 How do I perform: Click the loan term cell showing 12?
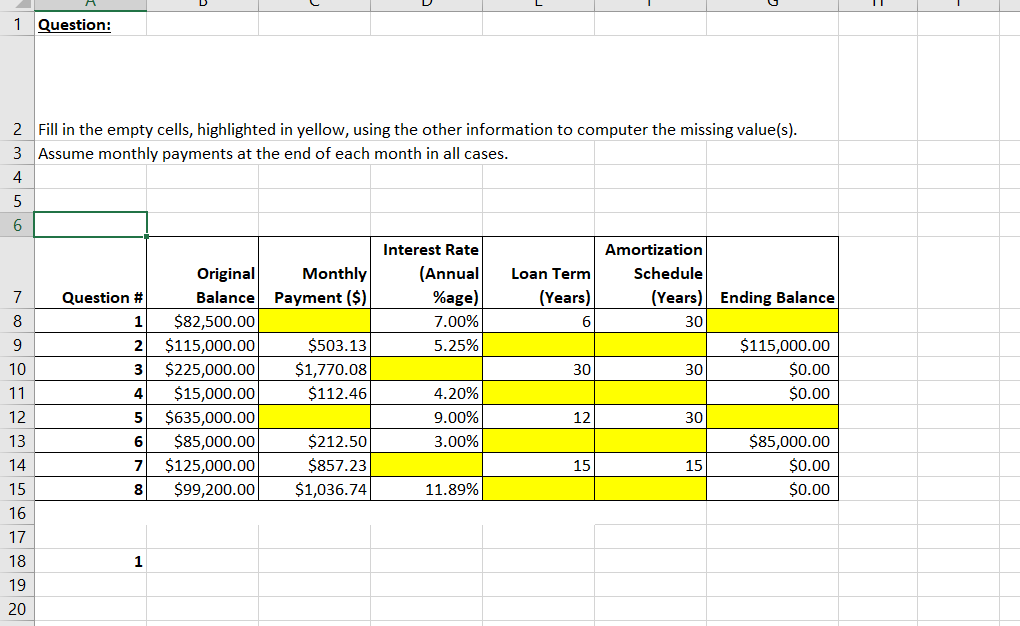539,417
